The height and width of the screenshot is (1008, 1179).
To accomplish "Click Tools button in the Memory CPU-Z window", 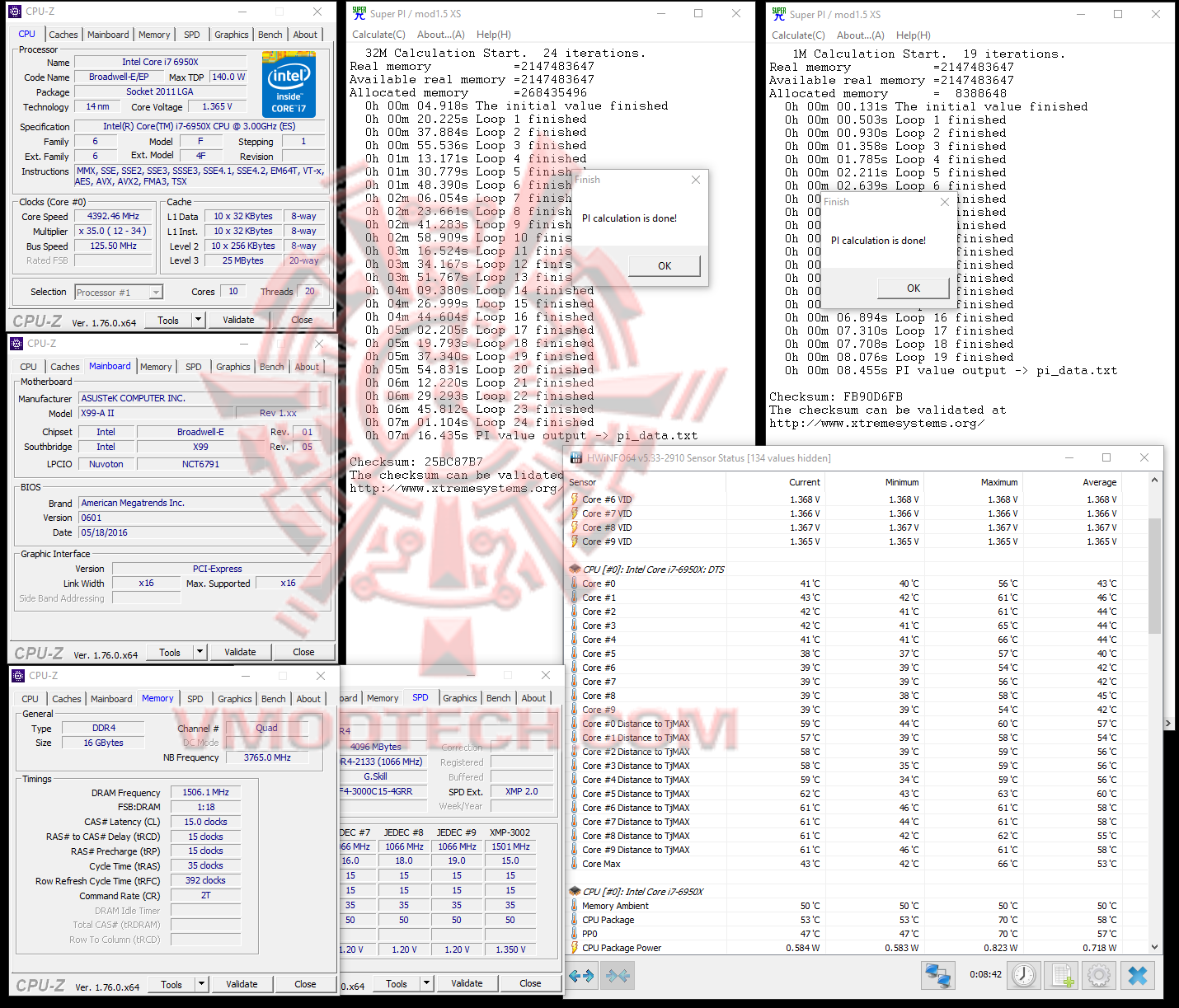I will tap(171, 984).
